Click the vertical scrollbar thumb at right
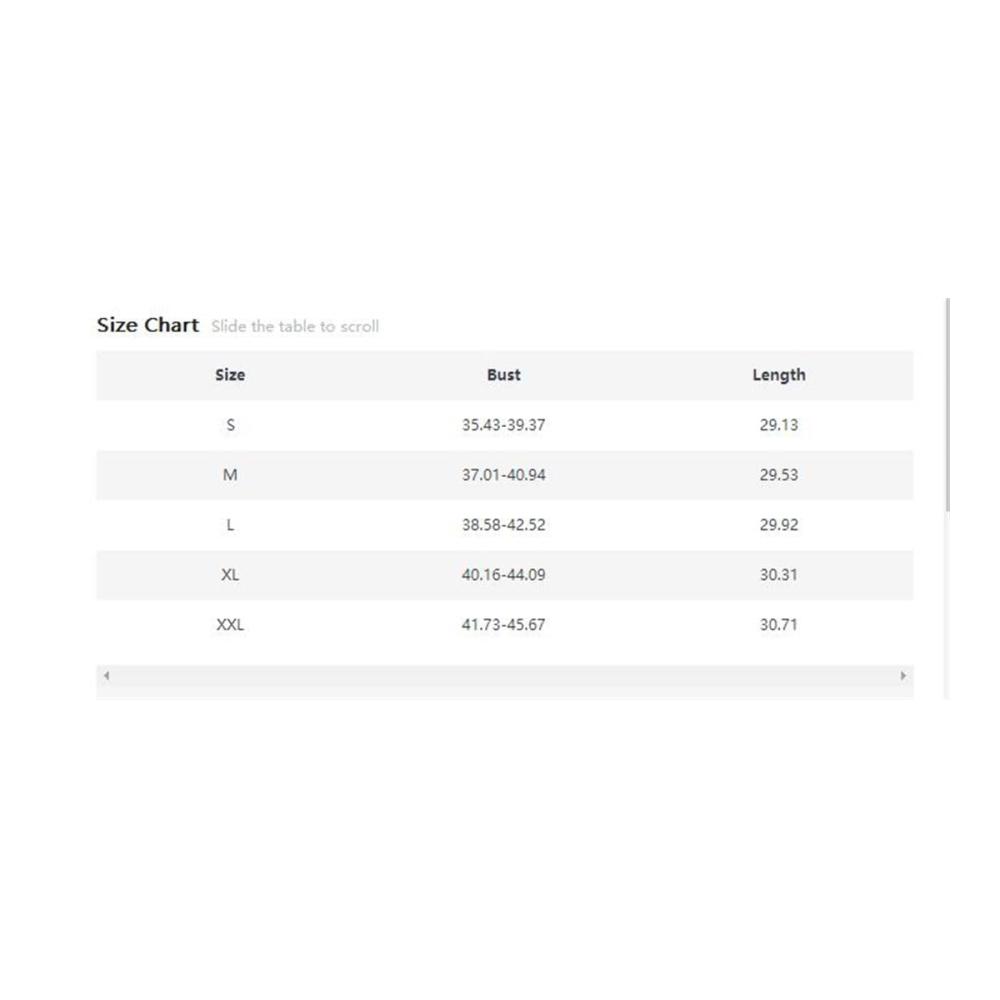The width and height of the screenshot is (1000, 1000). click(x=948, y=404)
